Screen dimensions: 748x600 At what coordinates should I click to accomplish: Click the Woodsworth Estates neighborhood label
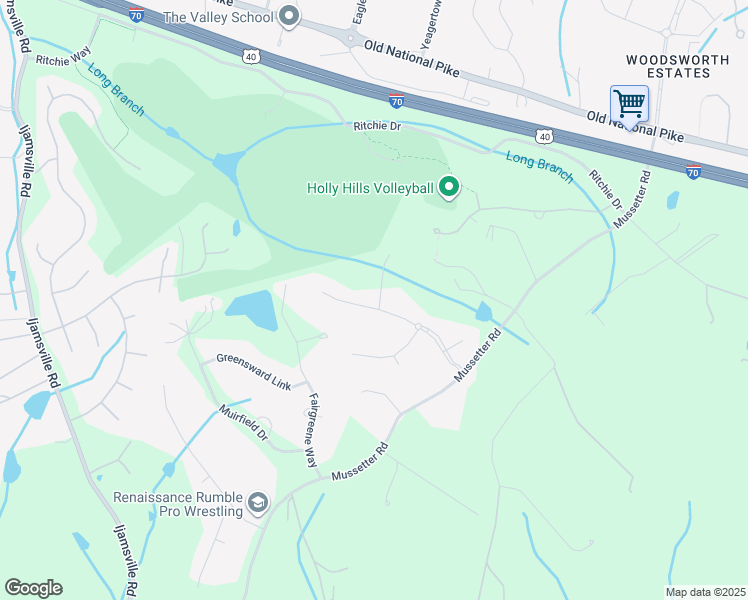tap(678, 67)
